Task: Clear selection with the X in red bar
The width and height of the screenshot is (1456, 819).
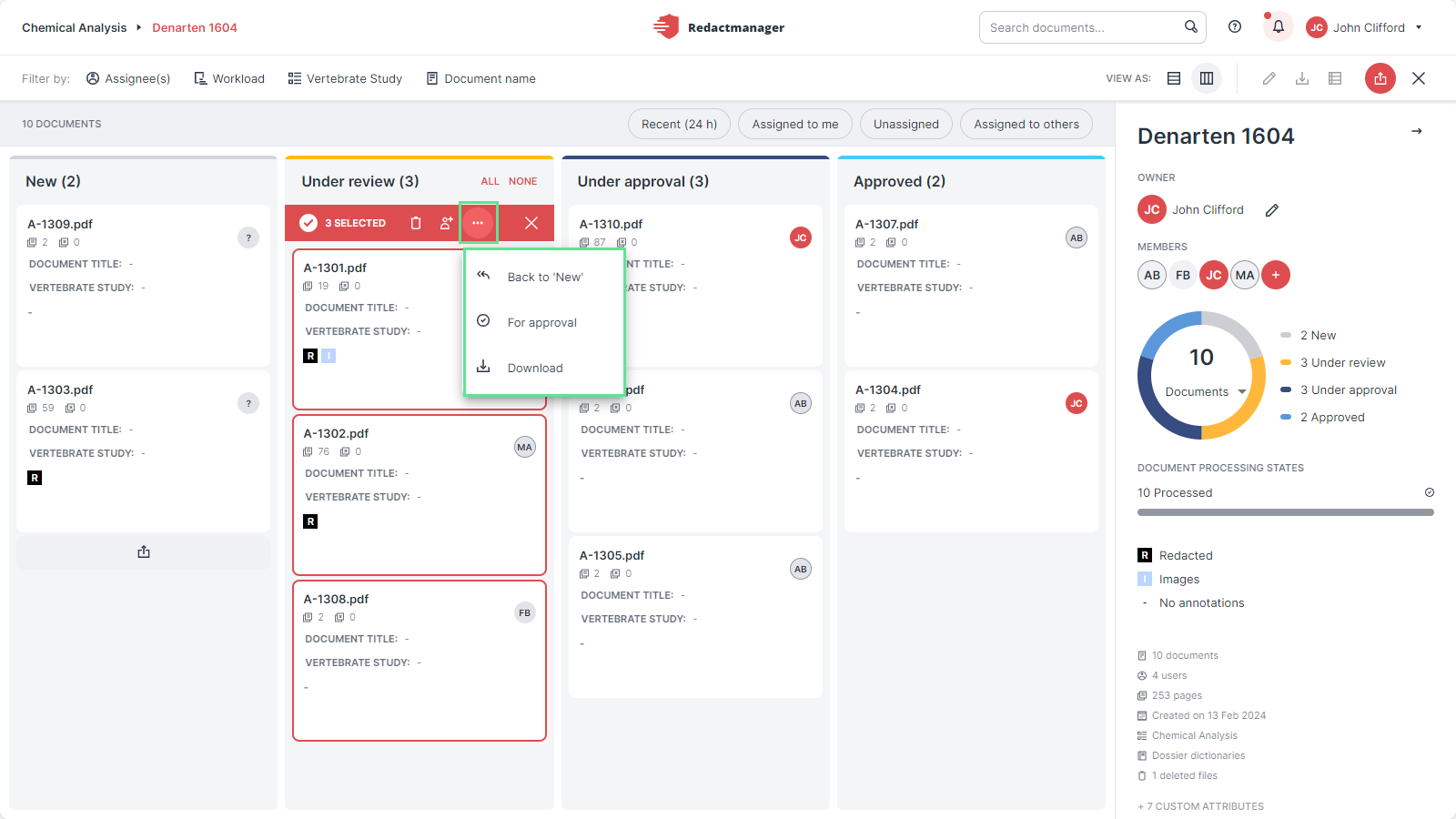Action: pyautogui.click(x=531, y=223)
